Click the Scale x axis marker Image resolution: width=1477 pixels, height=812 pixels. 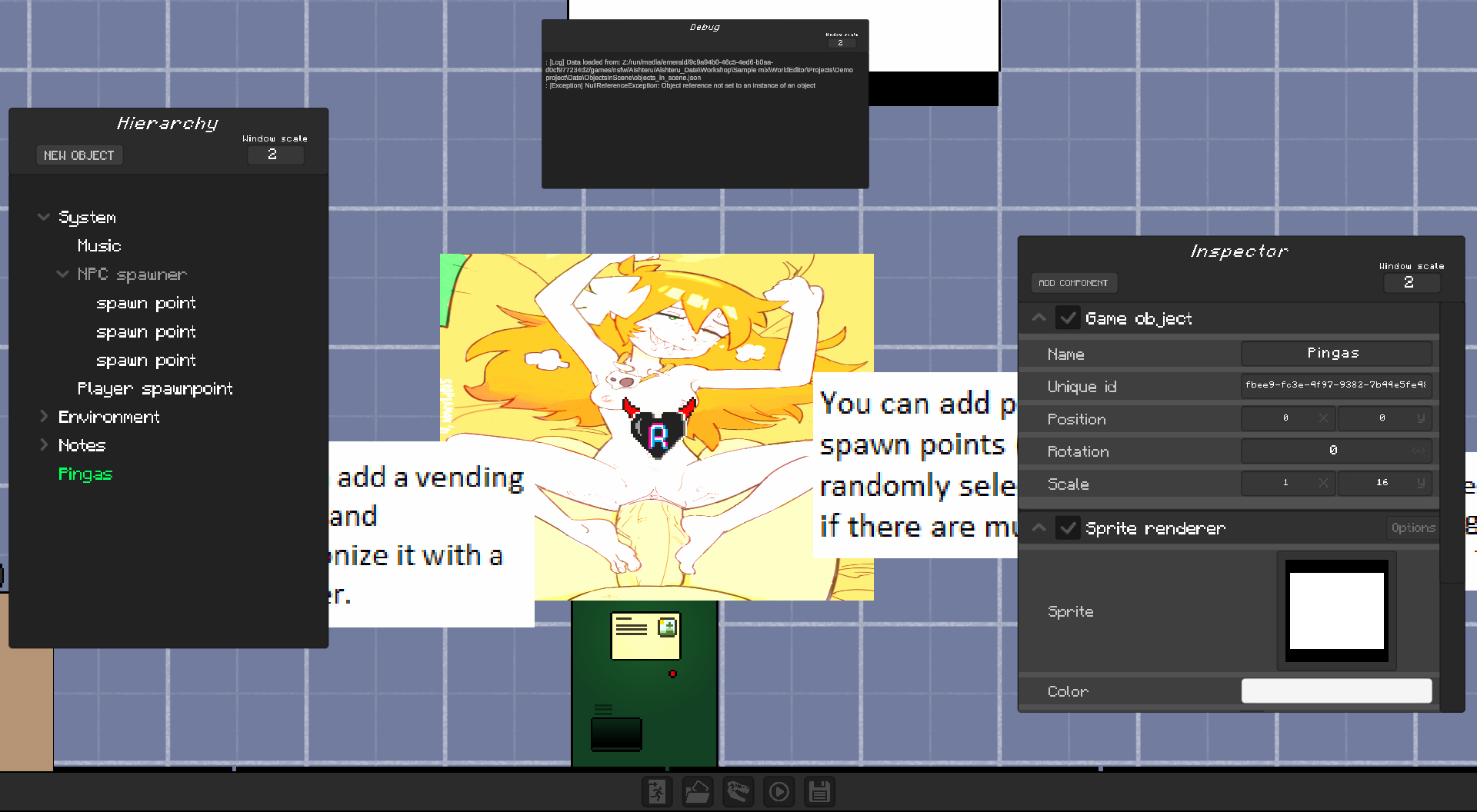click(x=1323, y=483)
